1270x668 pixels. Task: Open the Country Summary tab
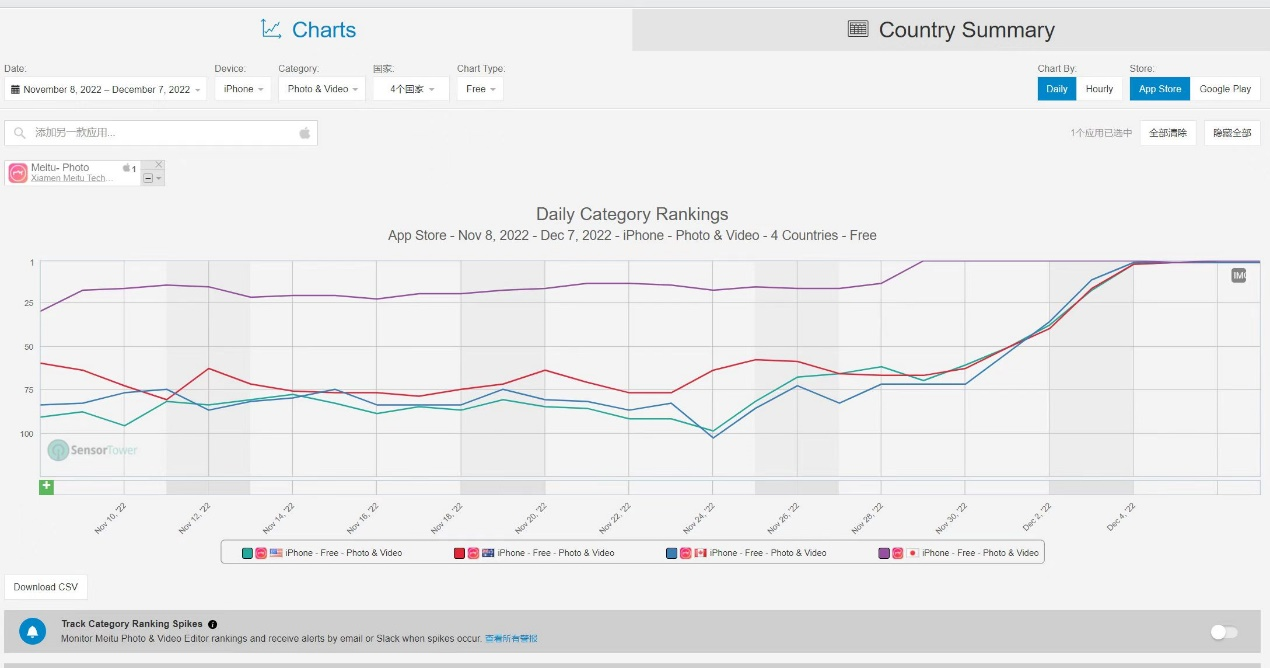951,30
